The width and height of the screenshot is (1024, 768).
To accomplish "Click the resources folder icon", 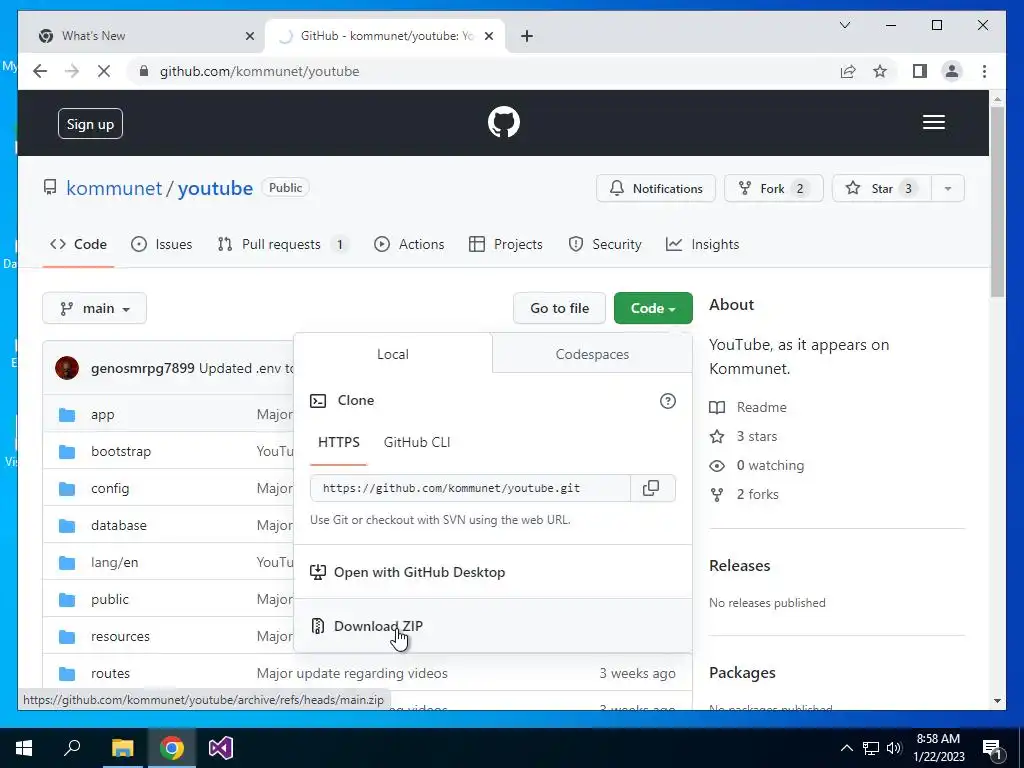I will (67, 637).
